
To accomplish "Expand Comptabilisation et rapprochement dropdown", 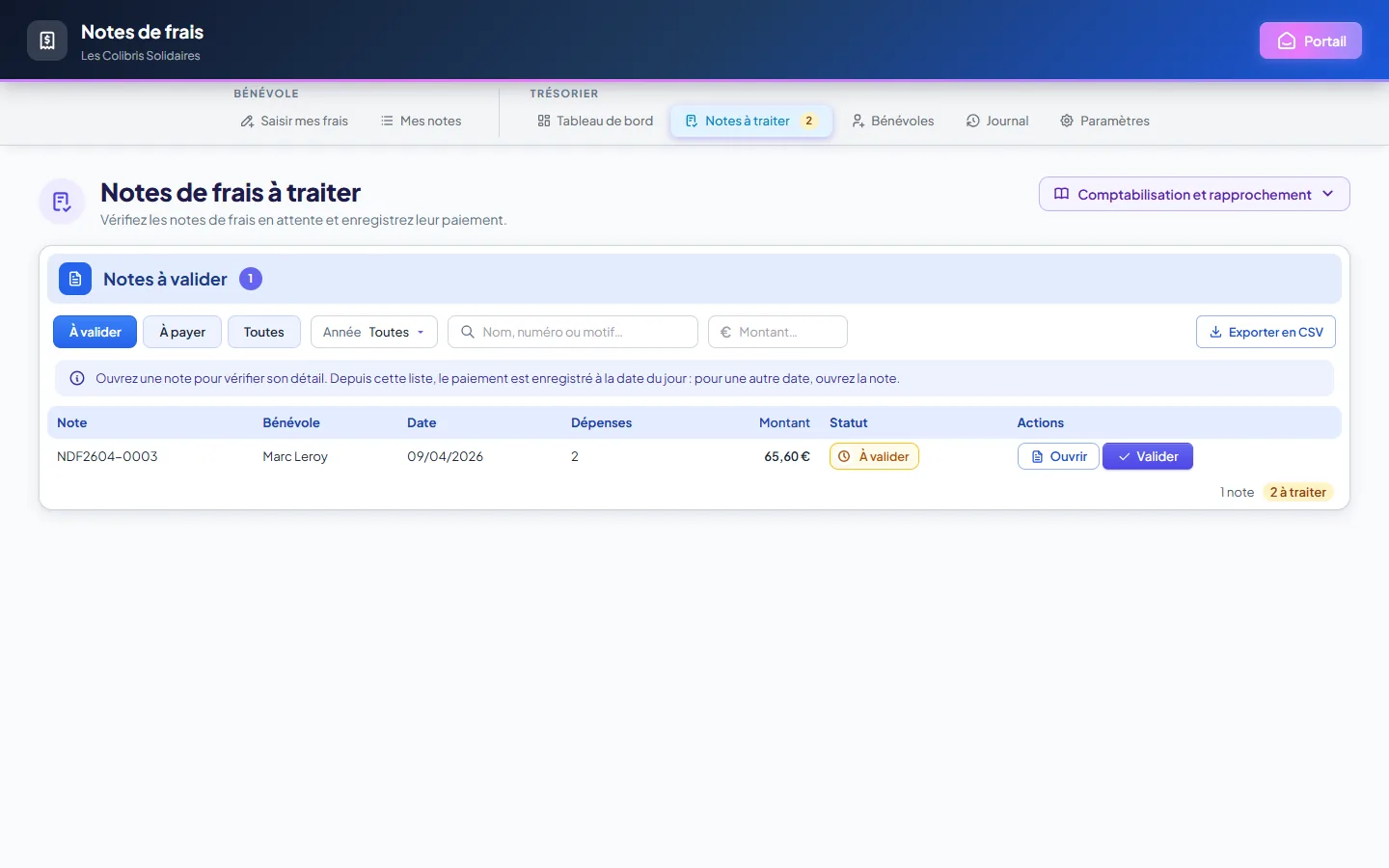I will (x=1194, y=194).
